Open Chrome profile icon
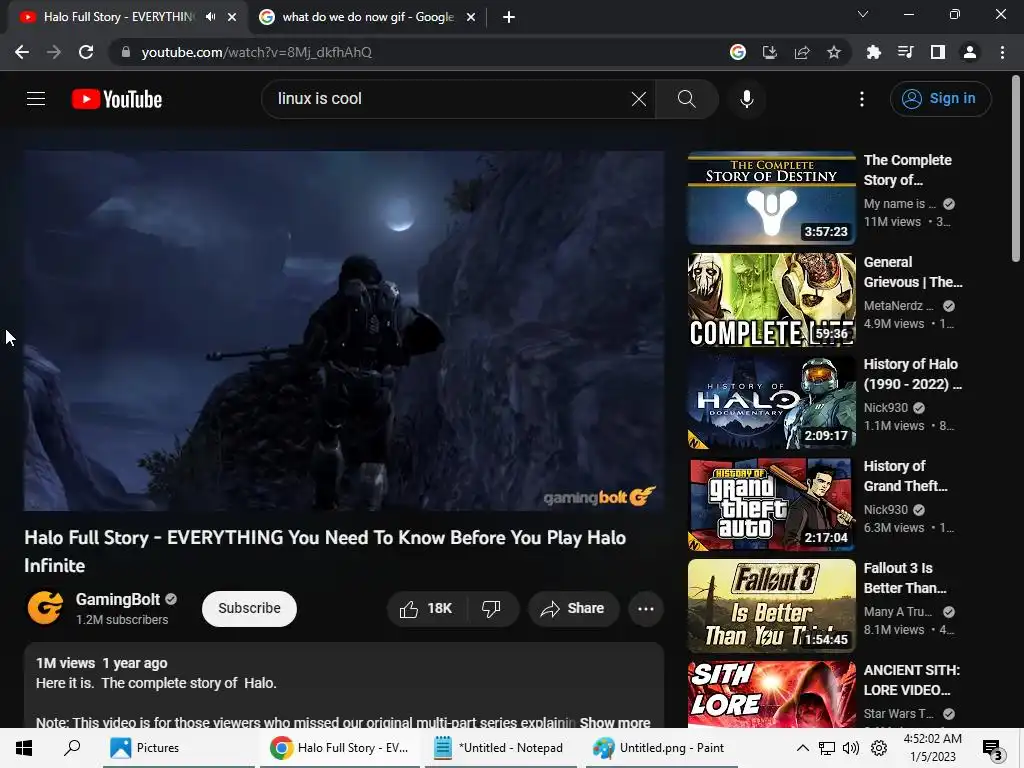Screen dimensions: 1024x768 pos(970,52)
